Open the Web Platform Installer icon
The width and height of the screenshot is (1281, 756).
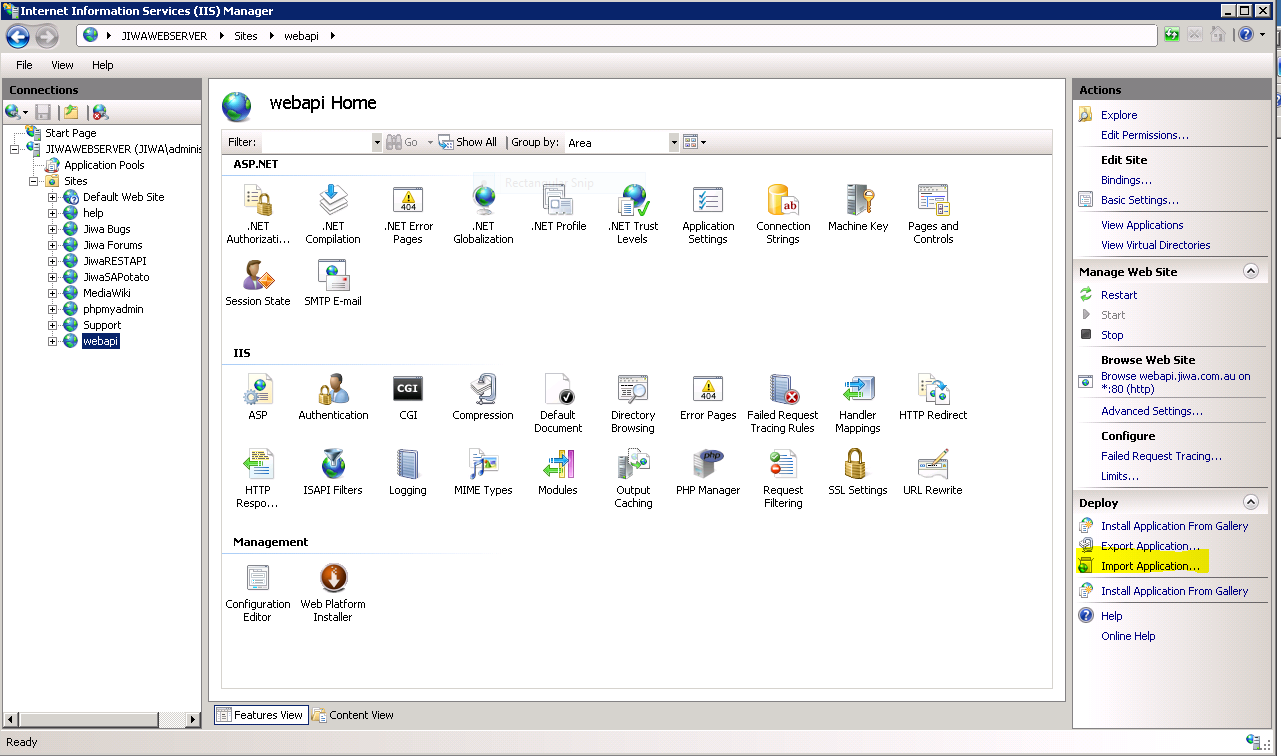[x=333, y=582]
